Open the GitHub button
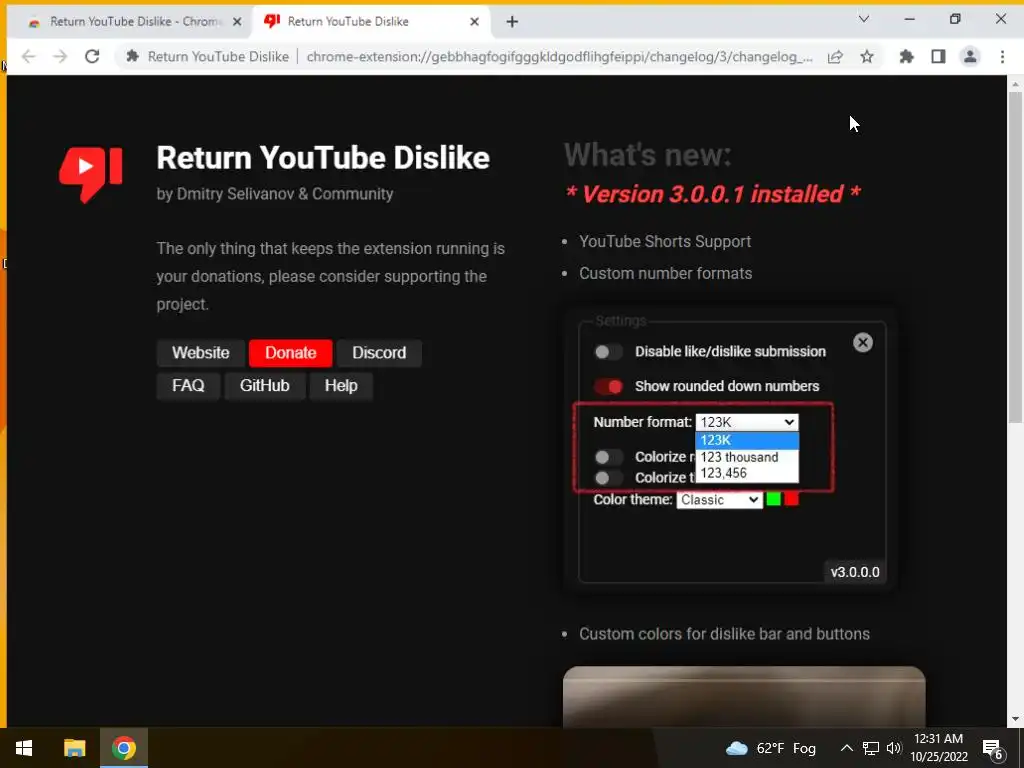Screen dimensions: 1024x768 click(x=264, y=385)
